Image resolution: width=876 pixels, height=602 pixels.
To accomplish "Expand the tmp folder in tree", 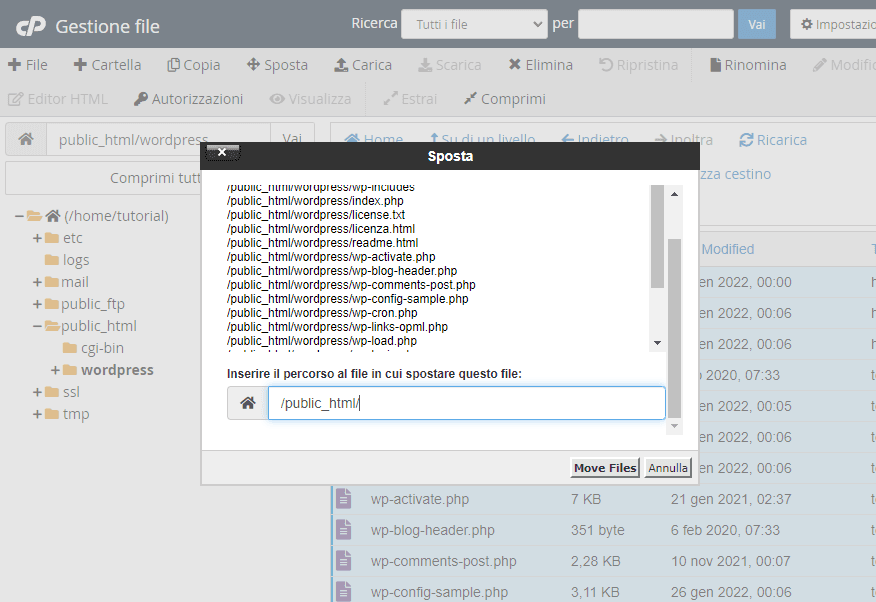I will [37, 414].
